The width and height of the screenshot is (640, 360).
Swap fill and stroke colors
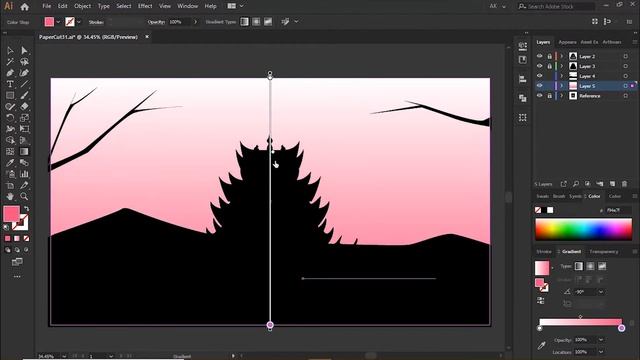click(x=27, y=209)
